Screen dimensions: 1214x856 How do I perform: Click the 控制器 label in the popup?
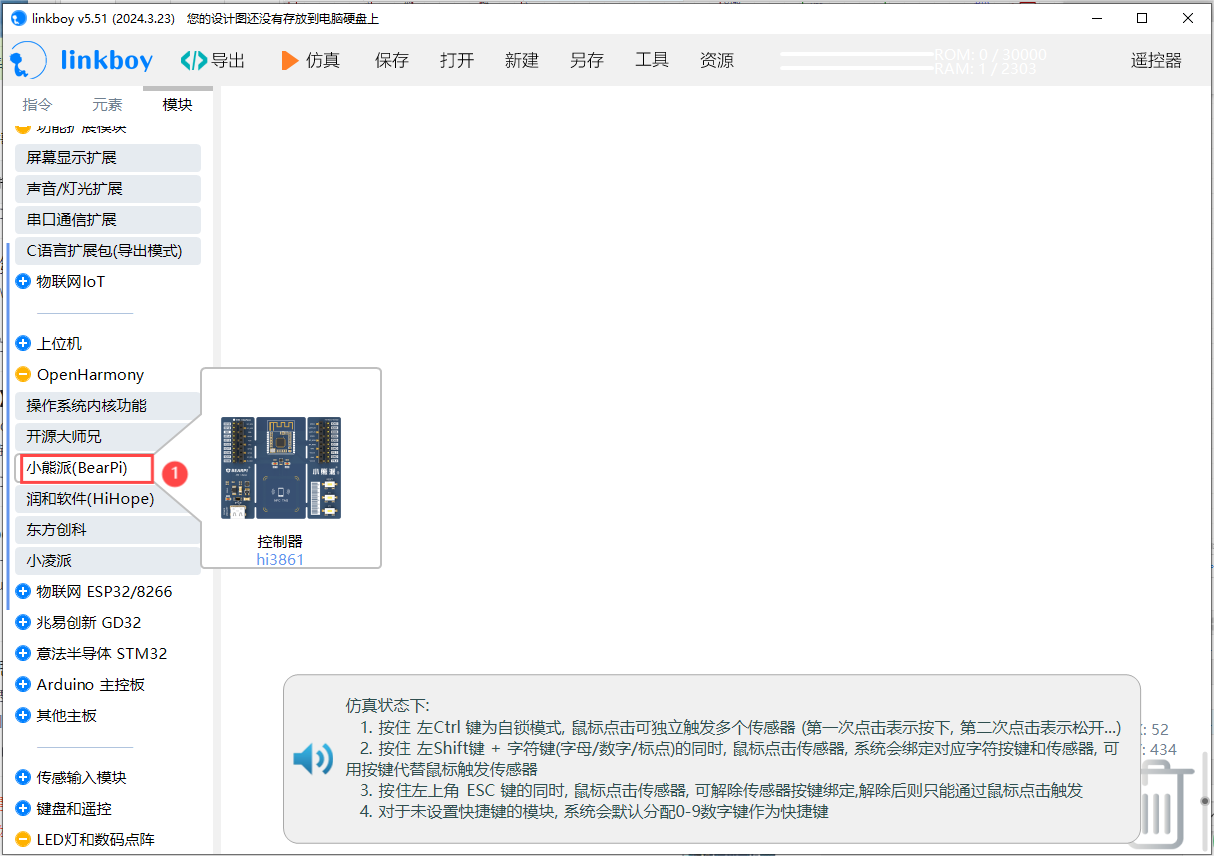[280, 542]
